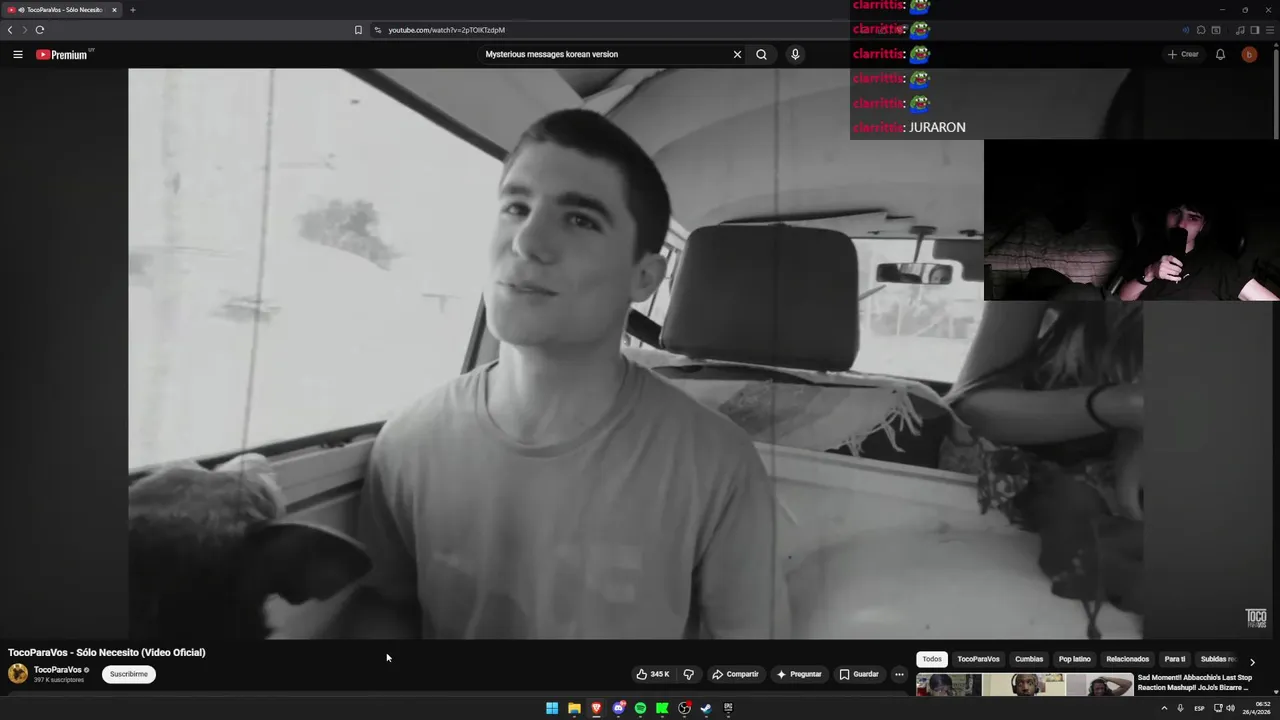Reload the current page
1280x720 pixels.
(x=40, y=30)
